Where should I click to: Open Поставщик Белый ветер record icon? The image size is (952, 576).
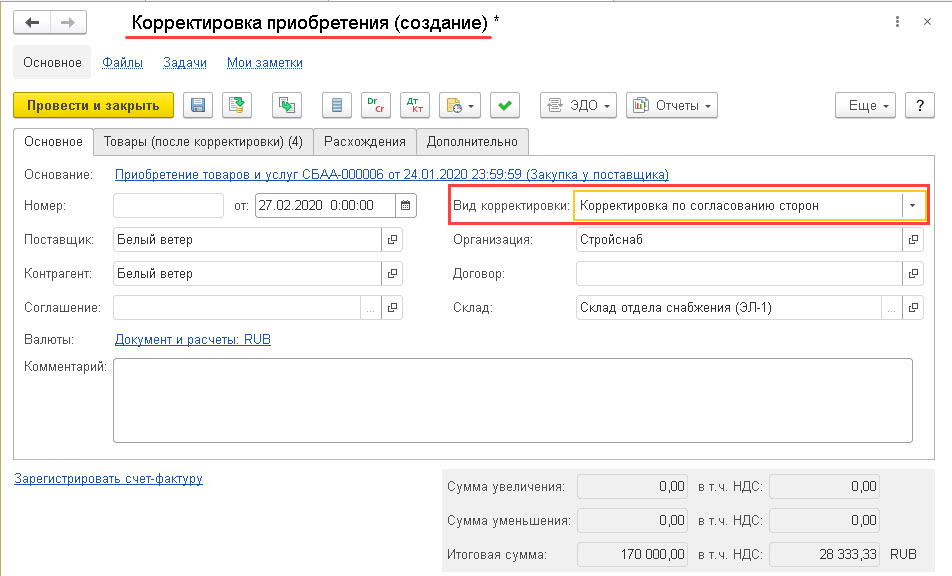[392, 240]
